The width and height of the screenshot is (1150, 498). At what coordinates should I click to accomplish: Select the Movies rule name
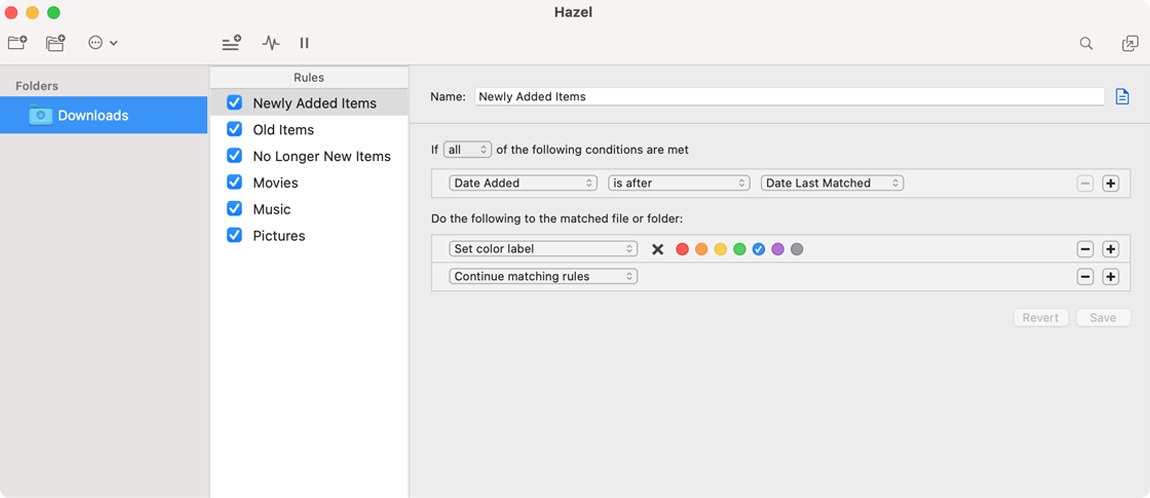275,183
